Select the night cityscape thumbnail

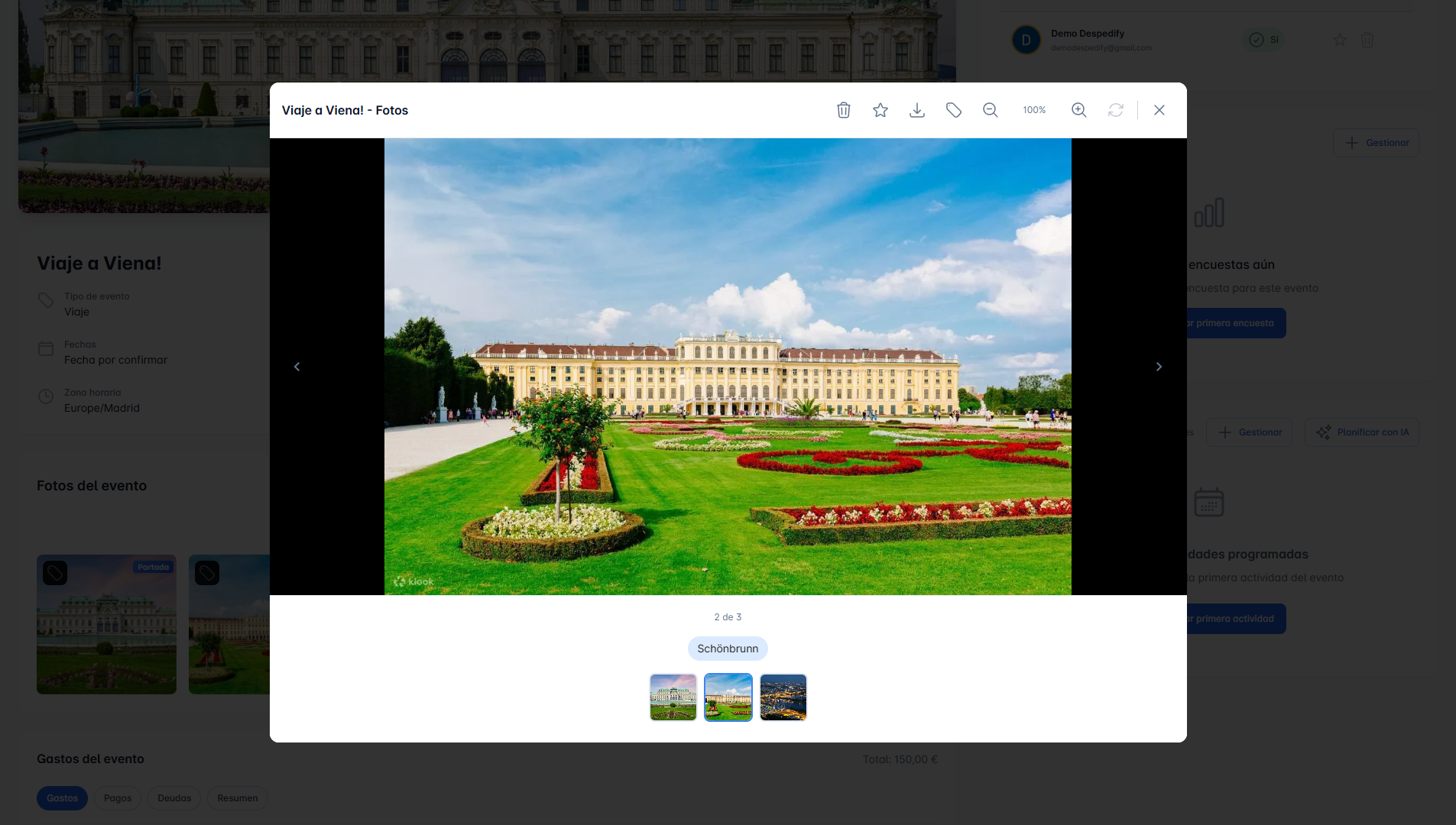coord(783,697)
